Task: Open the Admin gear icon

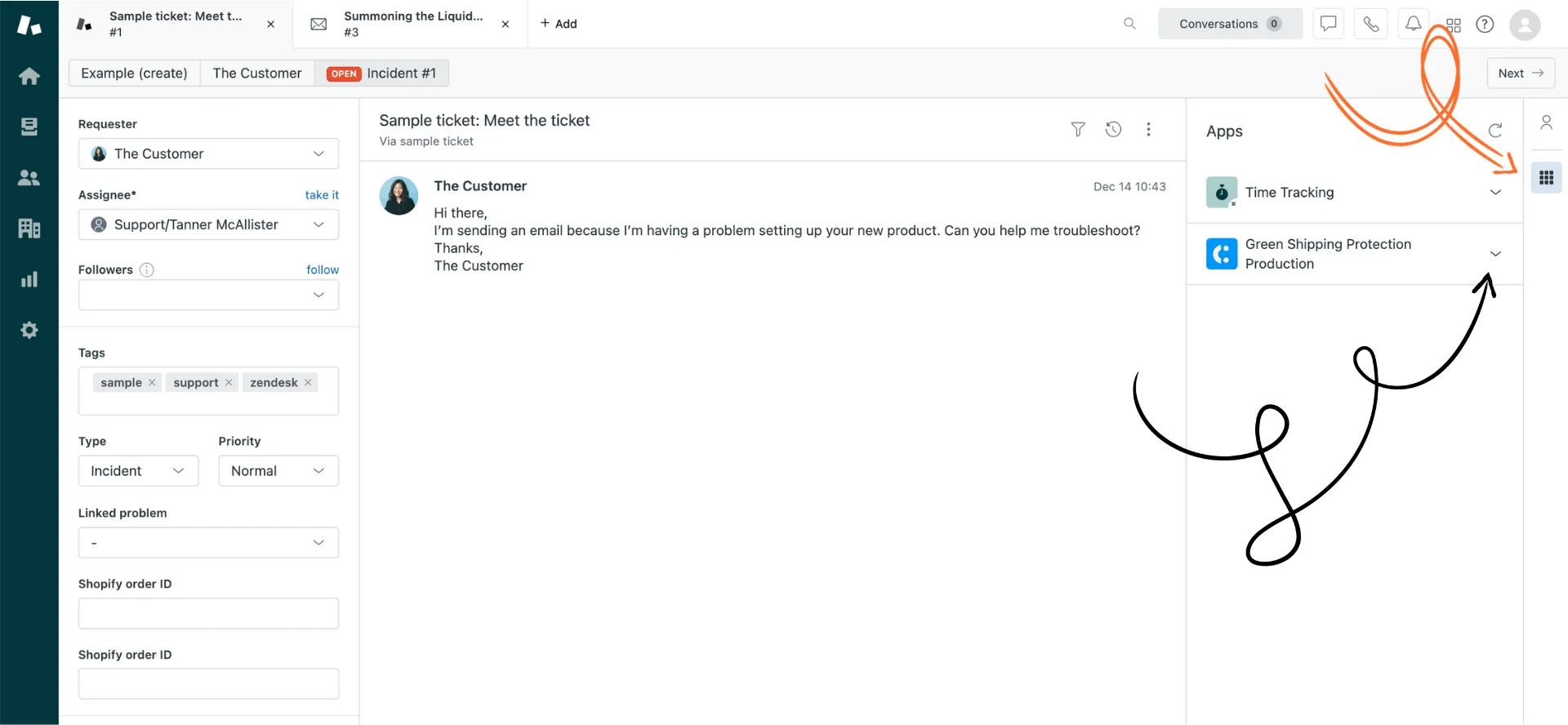Action: [x=29, y=331]
